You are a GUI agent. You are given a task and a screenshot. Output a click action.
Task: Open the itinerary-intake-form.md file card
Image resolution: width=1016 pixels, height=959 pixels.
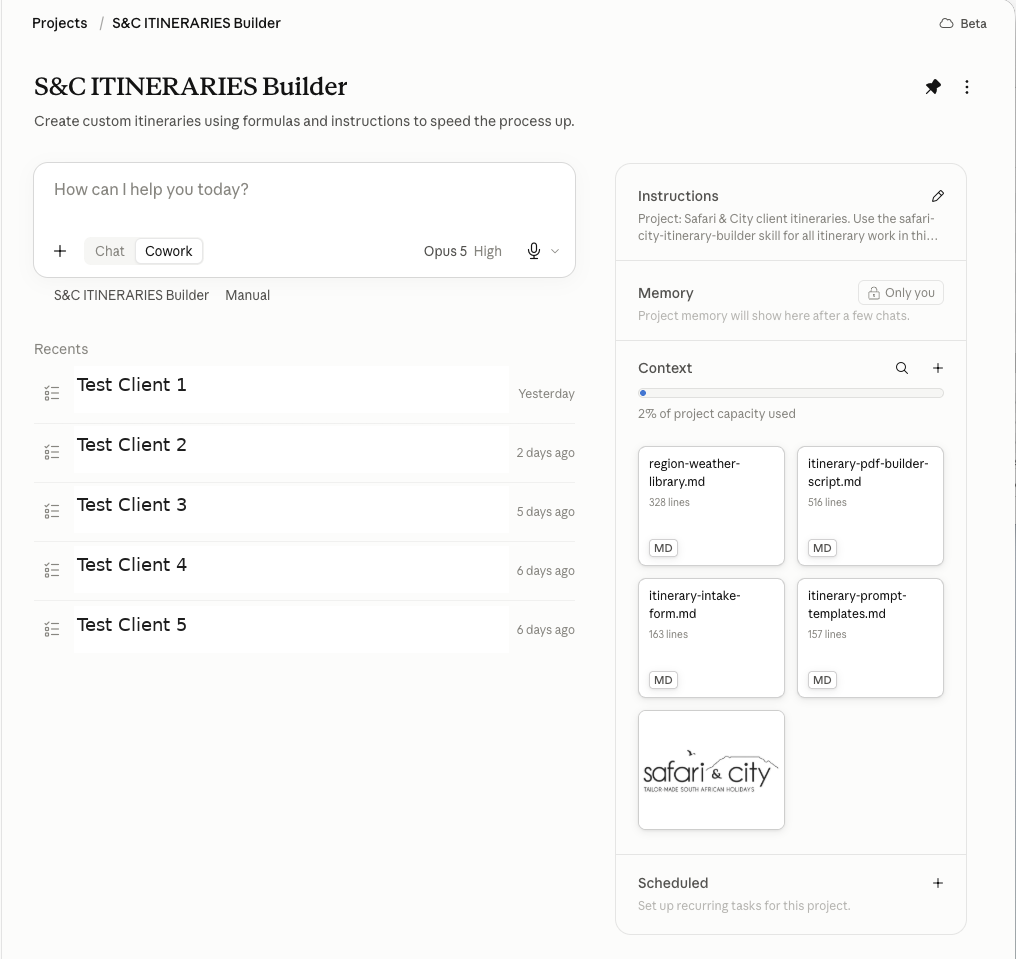tap(711, 638)
